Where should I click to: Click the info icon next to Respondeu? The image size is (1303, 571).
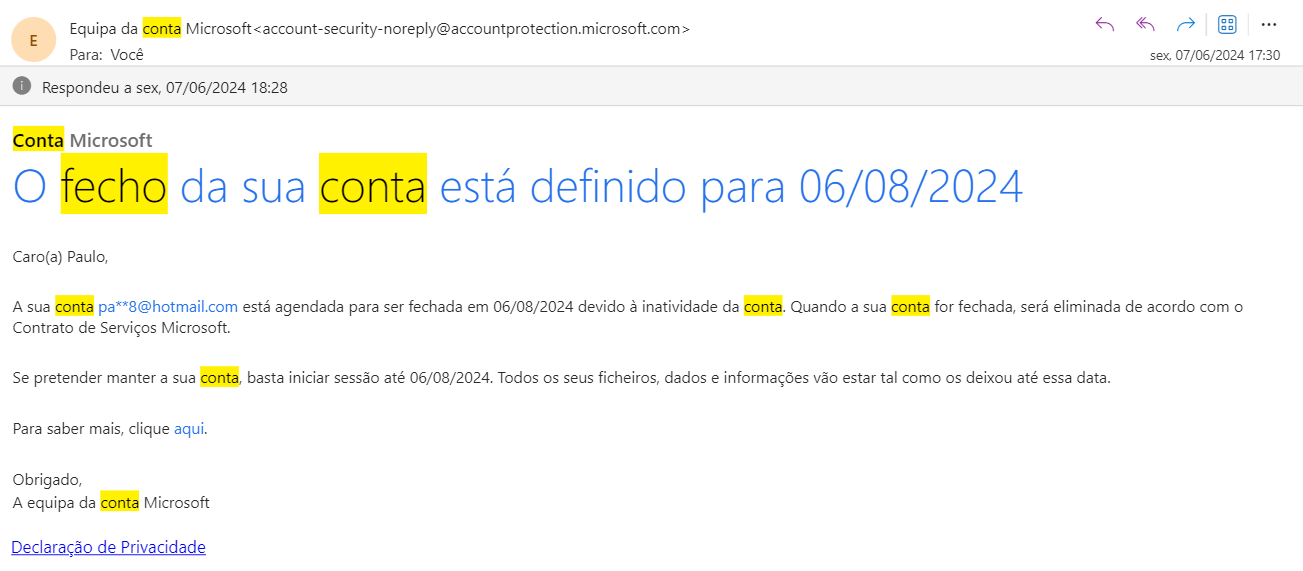(x=22, y=87)
